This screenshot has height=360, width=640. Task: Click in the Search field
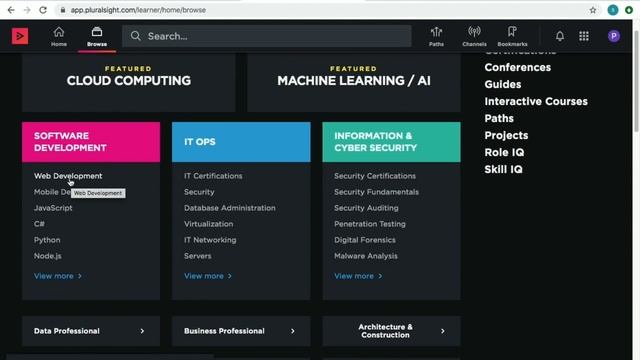tap(267, 36)
